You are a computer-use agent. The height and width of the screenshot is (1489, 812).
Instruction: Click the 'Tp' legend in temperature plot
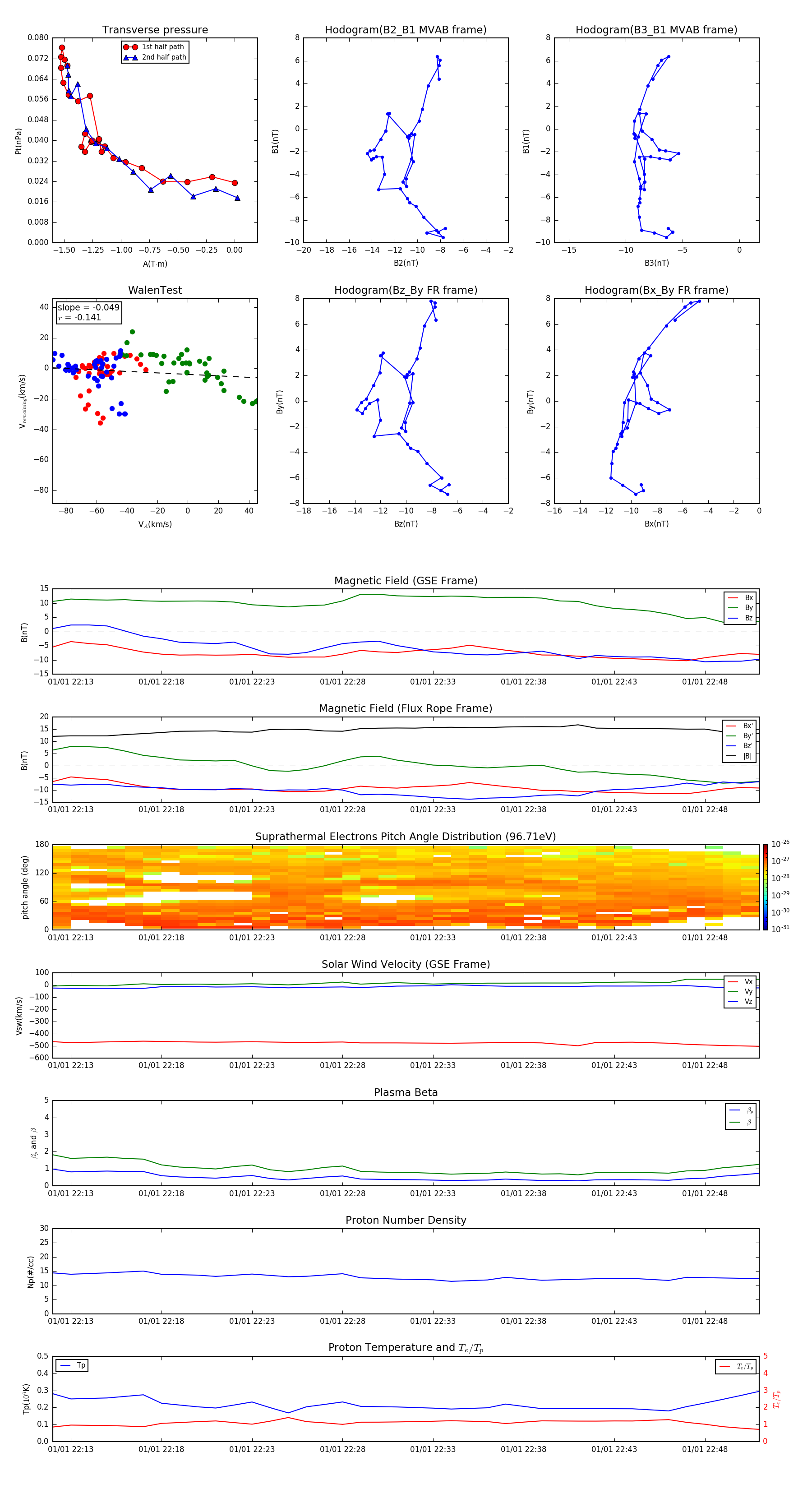pos(72,1365)
